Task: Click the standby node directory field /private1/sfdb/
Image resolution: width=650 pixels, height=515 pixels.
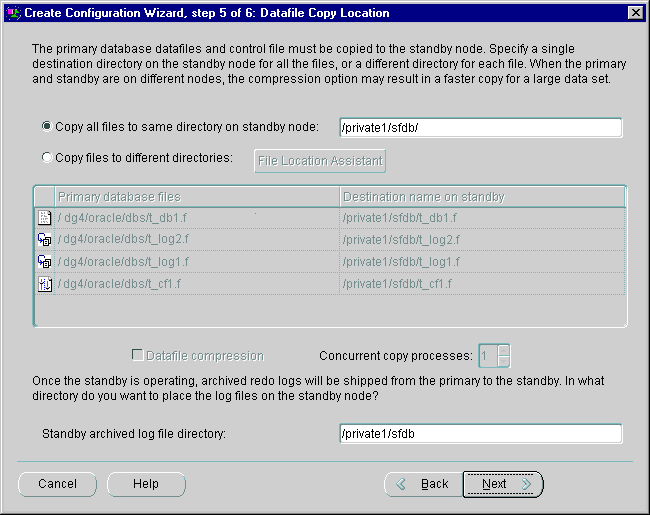Action: pos(481,128)
